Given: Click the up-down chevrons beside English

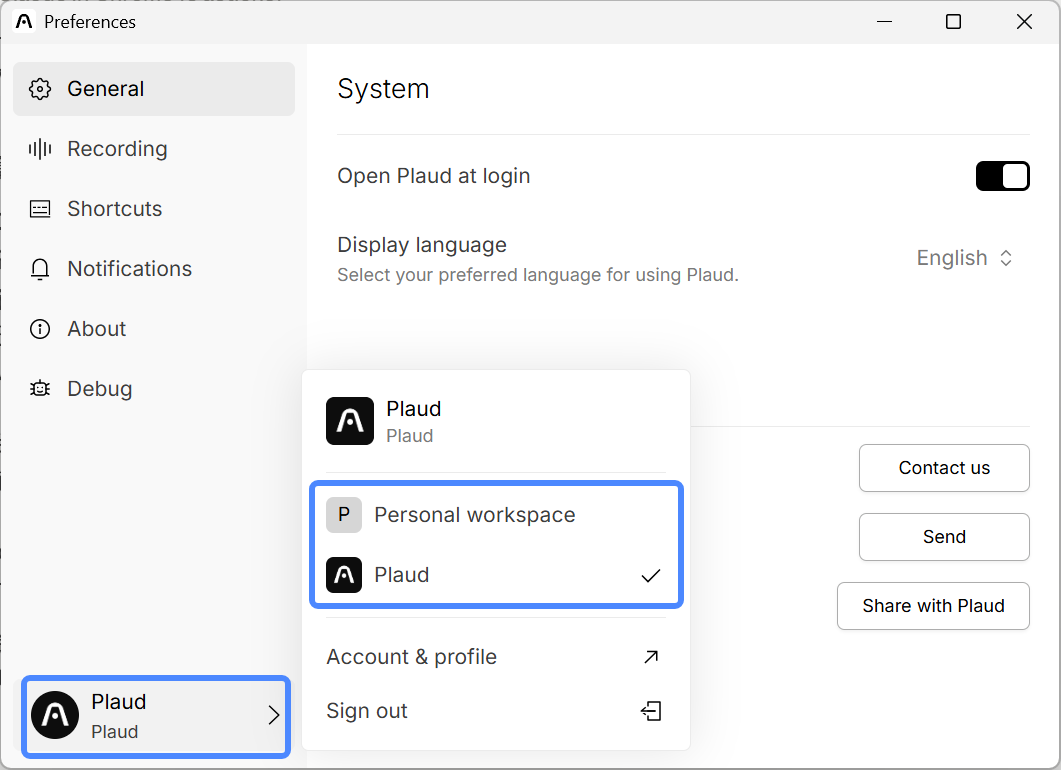Looking at the screenshot, I should (1006, 258).
